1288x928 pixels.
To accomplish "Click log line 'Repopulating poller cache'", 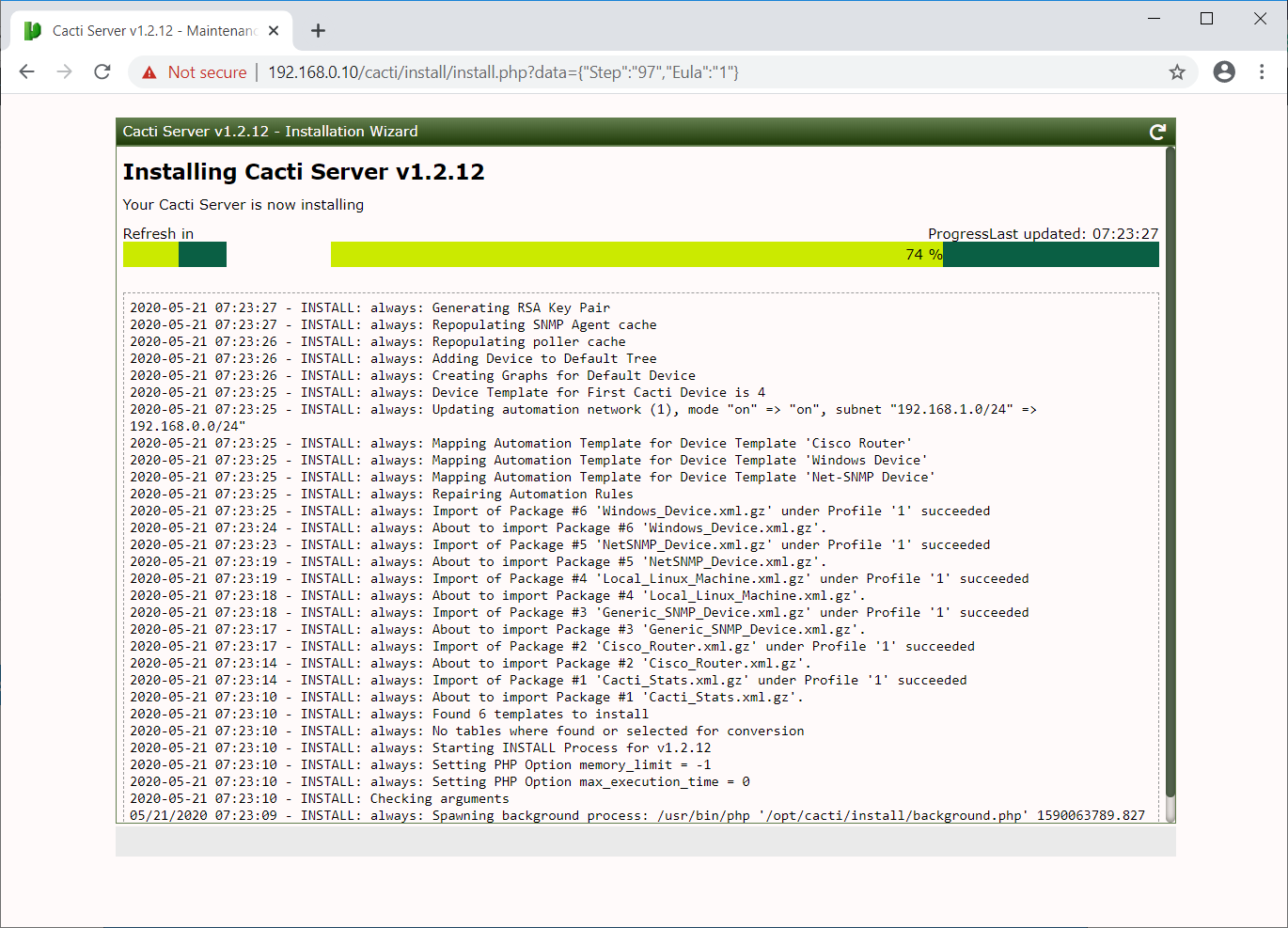I will 377,342.
